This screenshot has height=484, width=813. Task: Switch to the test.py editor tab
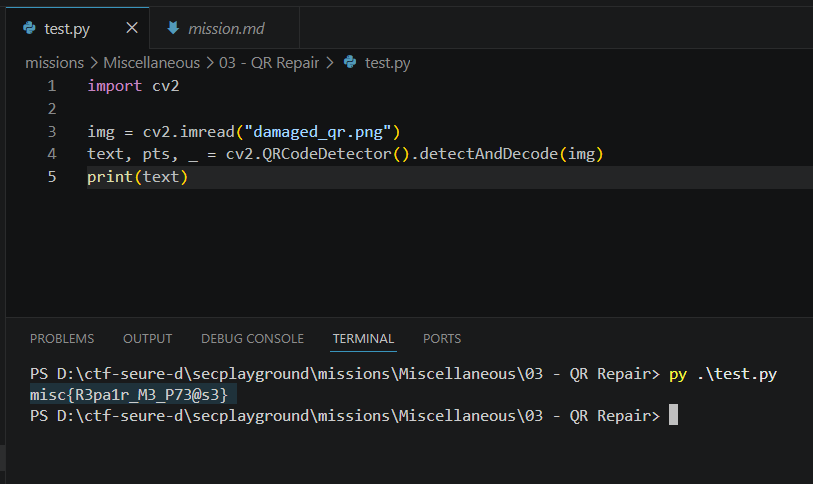(x=78, y=28)
